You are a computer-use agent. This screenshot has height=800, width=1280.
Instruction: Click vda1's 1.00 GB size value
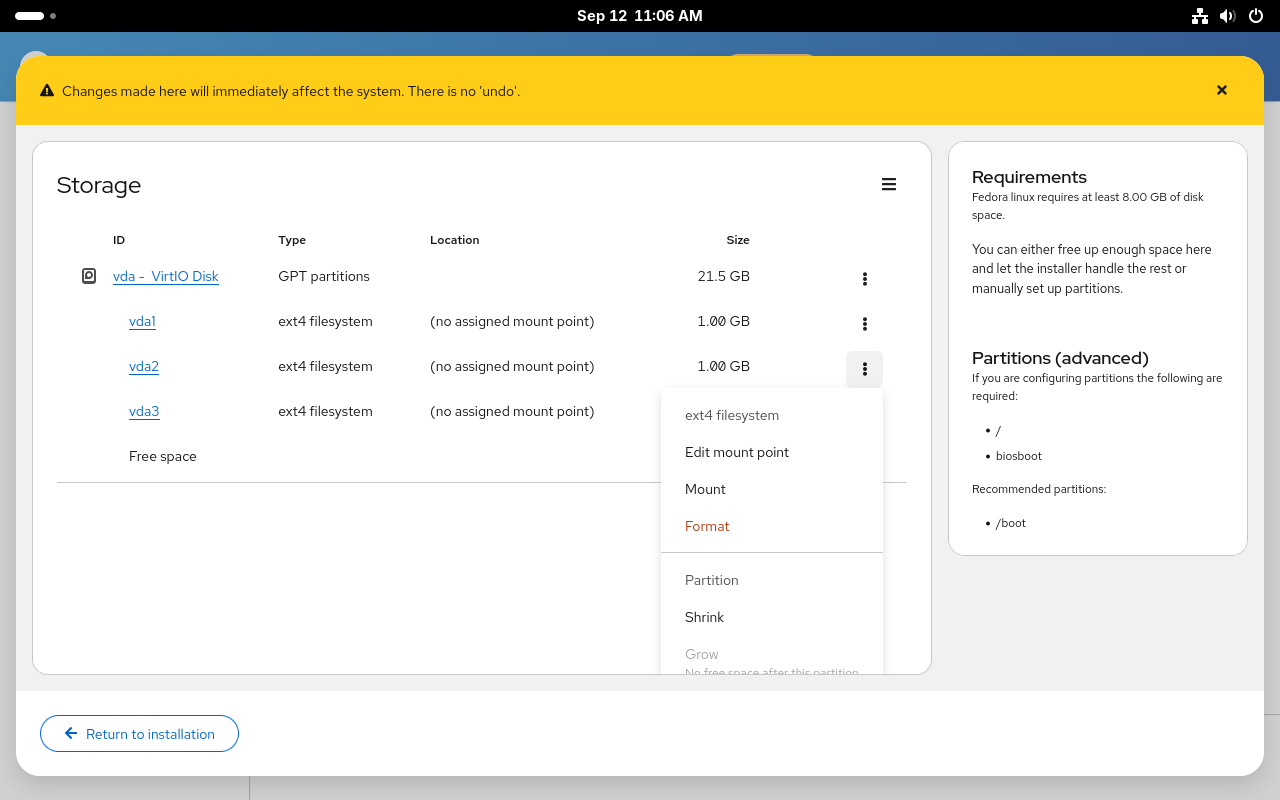[724, 321]
